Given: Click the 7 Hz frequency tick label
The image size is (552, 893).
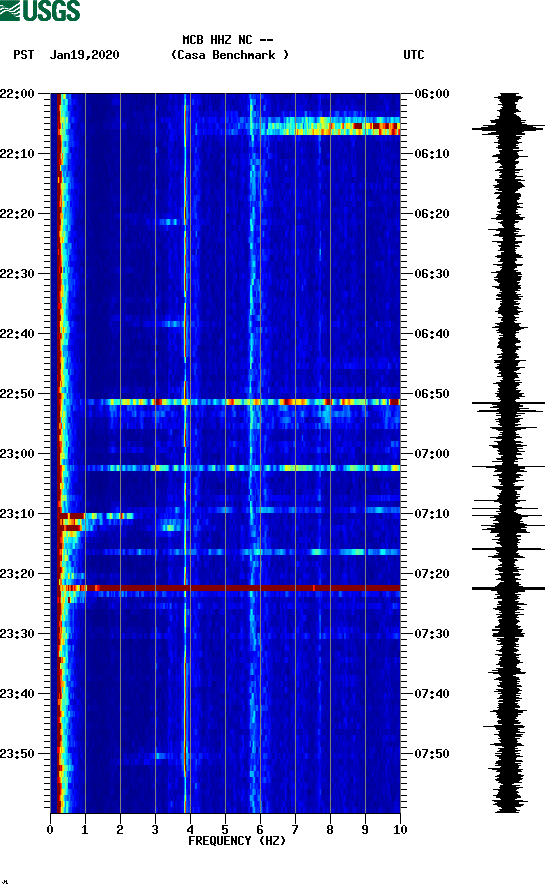Looking at the screenshot, I should (295, 830).
